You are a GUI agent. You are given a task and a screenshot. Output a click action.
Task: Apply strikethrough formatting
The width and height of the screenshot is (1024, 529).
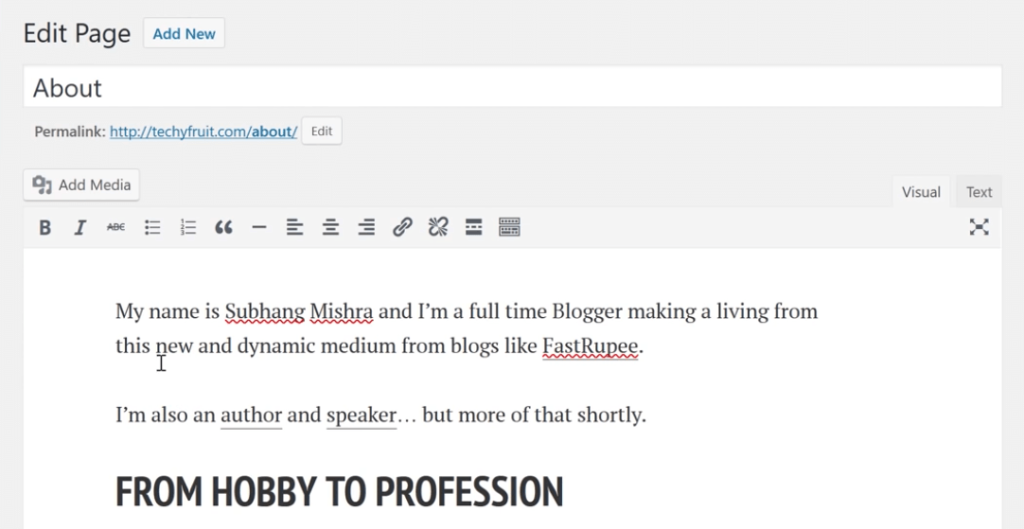(x=116, y=227)
